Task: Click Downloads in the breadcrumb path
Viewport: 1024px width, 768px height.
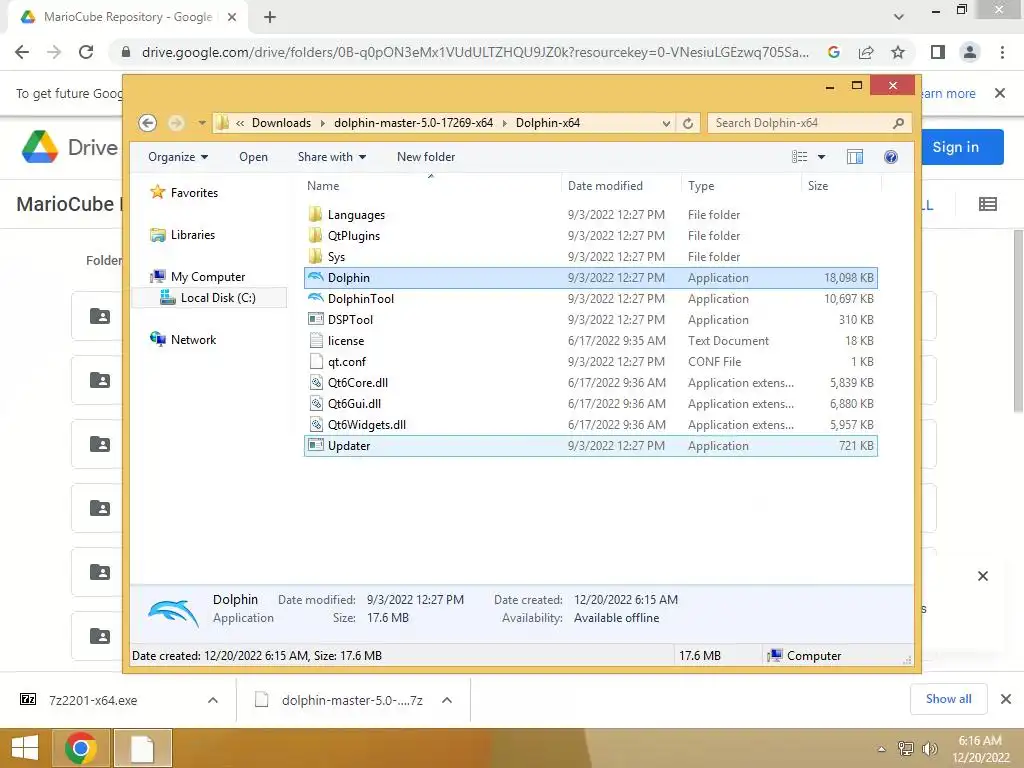Action: click(281, 123)
